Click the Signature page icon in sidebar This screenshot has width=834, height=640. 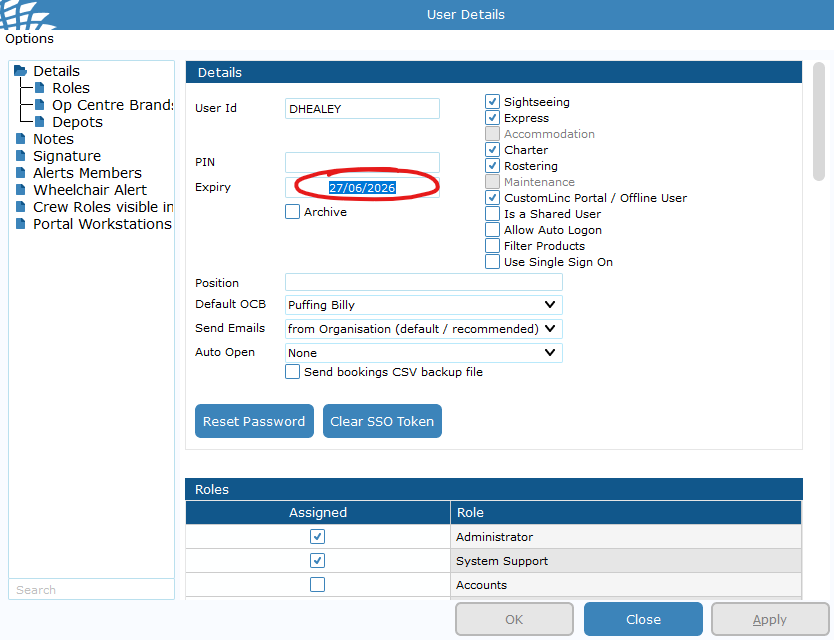pyautogui.click(x=20, y=156)
